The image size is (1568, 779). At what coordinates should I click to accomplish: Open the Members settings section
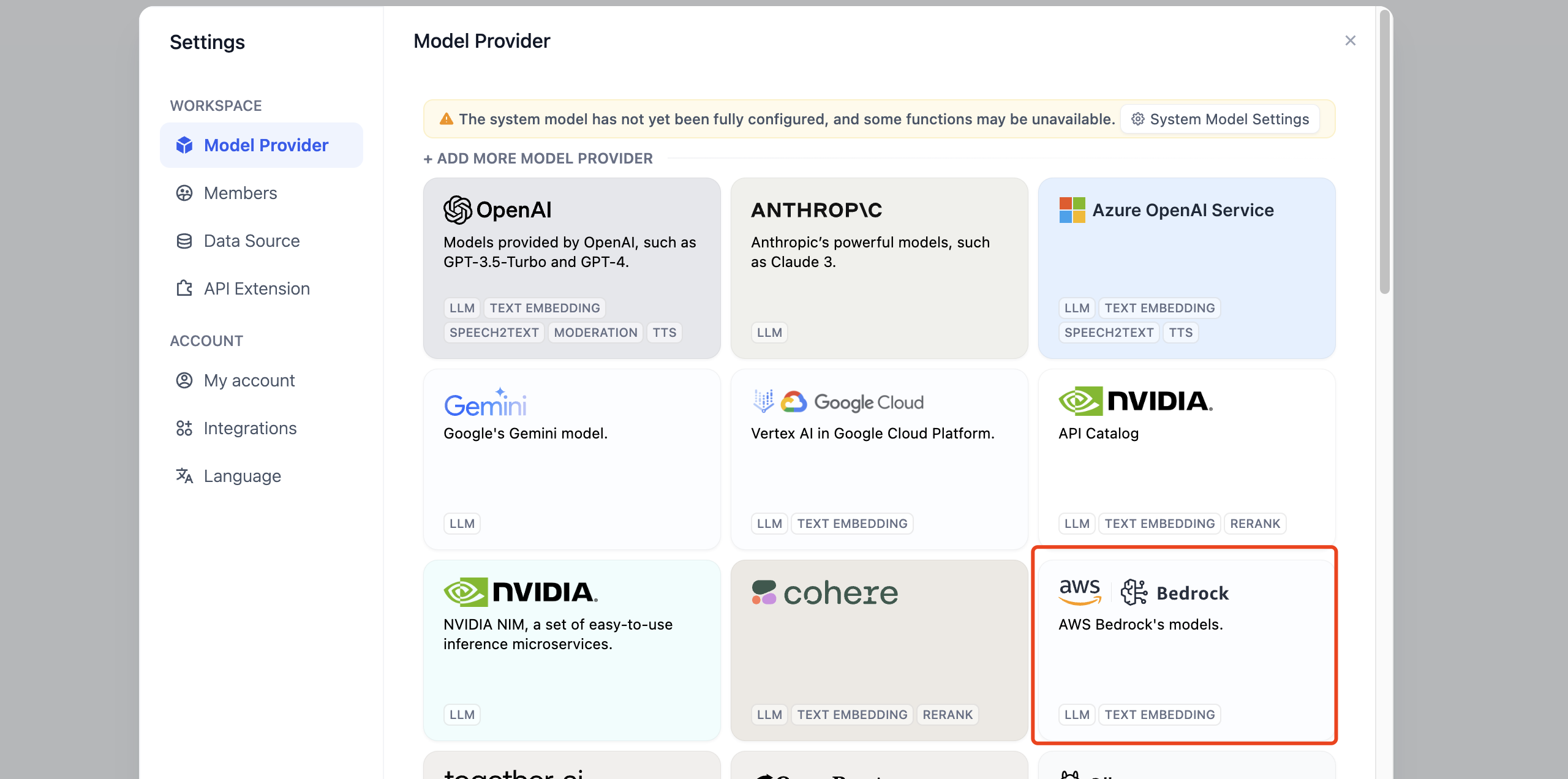tap(262, 193)
